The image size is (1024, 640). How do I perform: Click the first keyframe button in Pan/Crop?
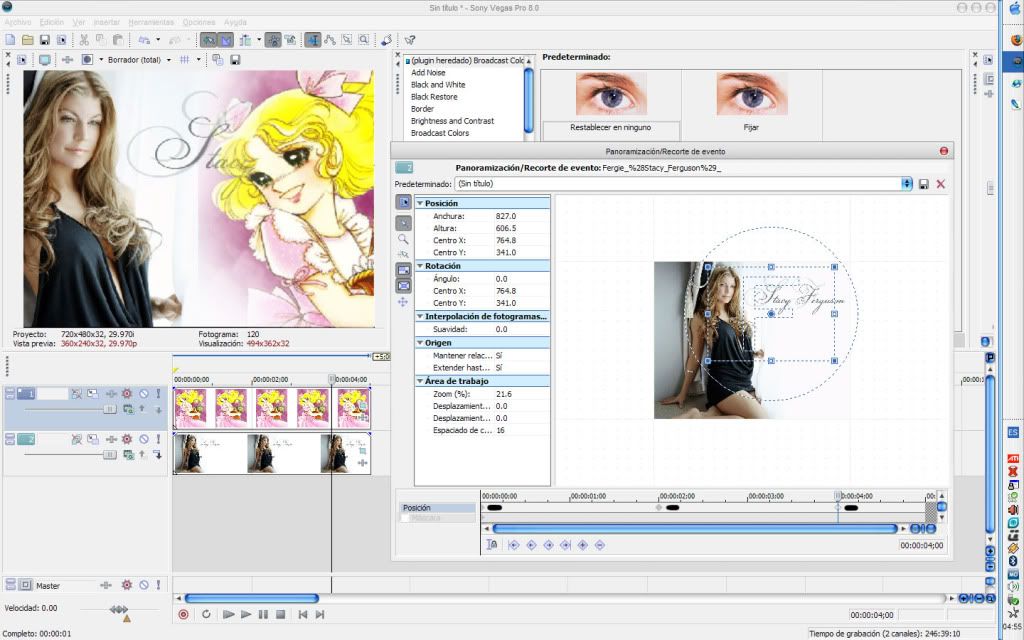tap(513, 545)
